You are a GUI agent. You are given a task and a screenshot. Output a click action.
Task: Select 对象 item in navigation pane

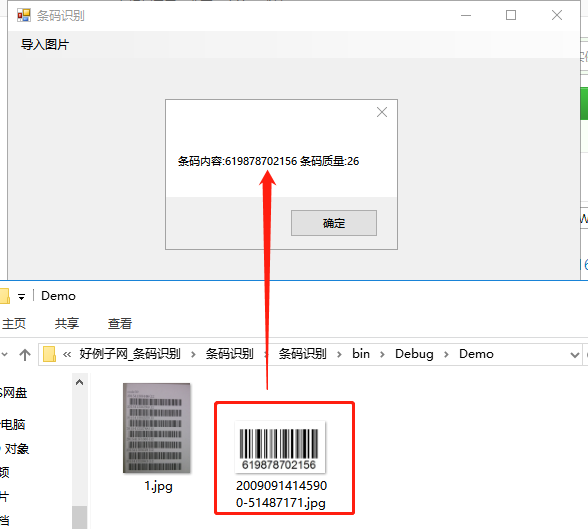click(x=16, y=449)
